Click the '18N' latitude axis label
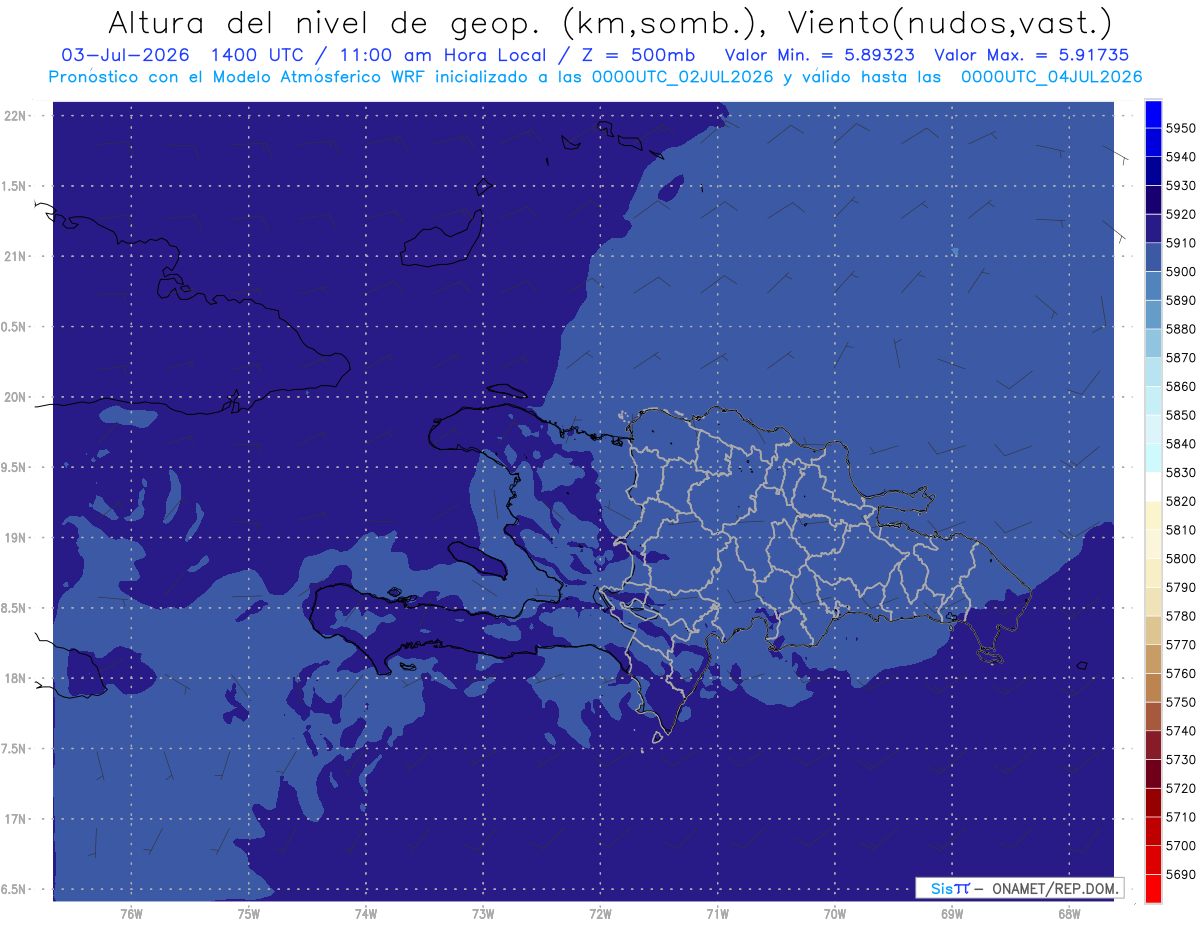This screenshot has height=927, width=1200. point(15,679)
